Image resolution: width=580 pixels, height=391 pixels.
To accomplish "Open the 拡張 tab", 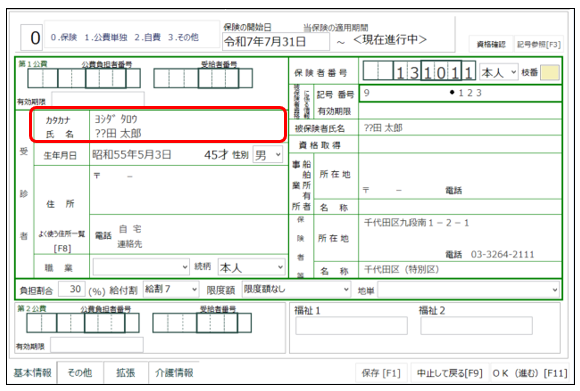I will click(x=125, y=373).
